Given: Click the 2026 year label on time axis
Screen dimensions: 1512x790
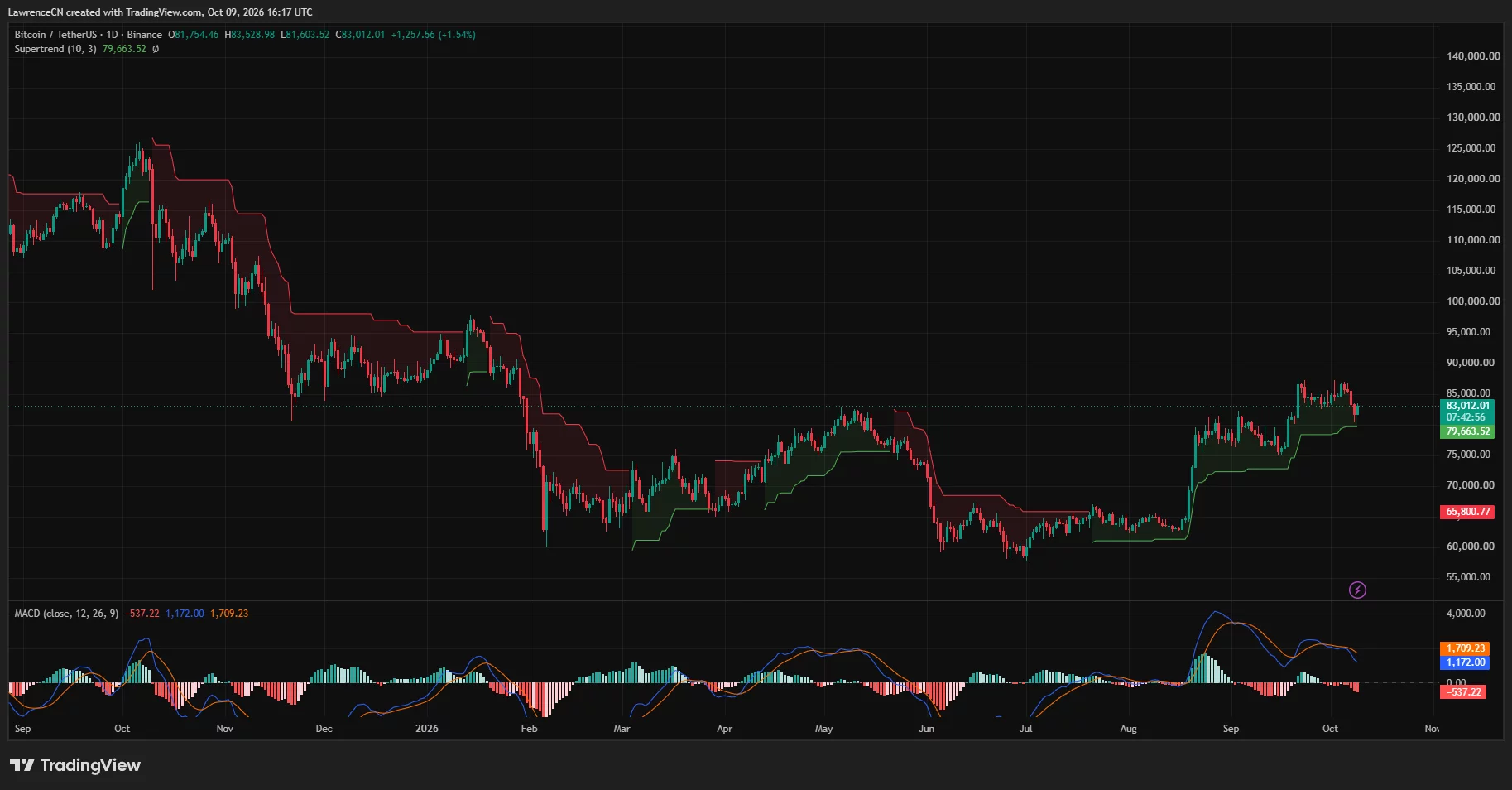Looking at the screenshot, I should 427,729.
